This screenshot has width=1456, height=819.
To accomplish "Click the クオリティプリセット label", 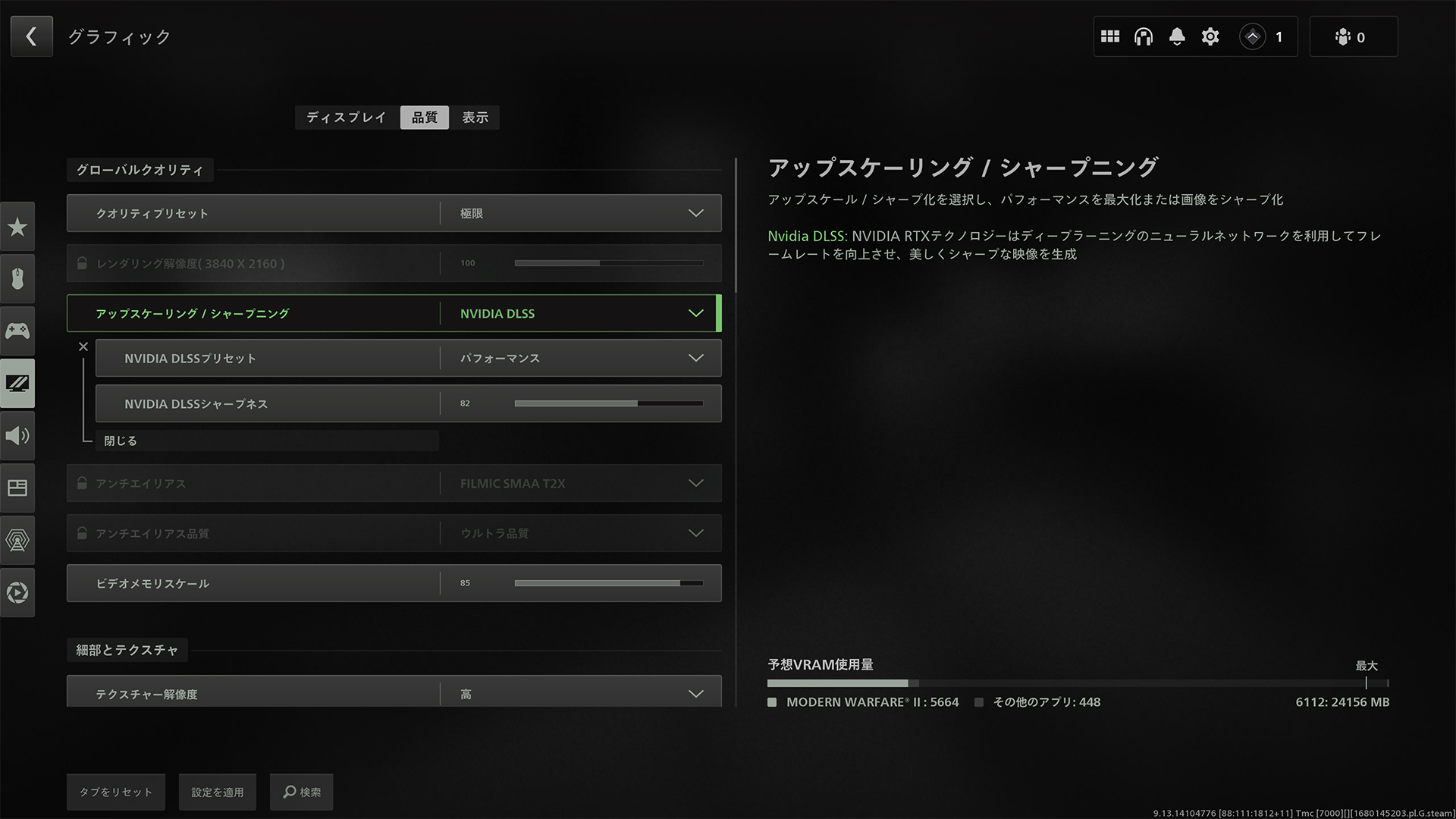I will (152, 214).
